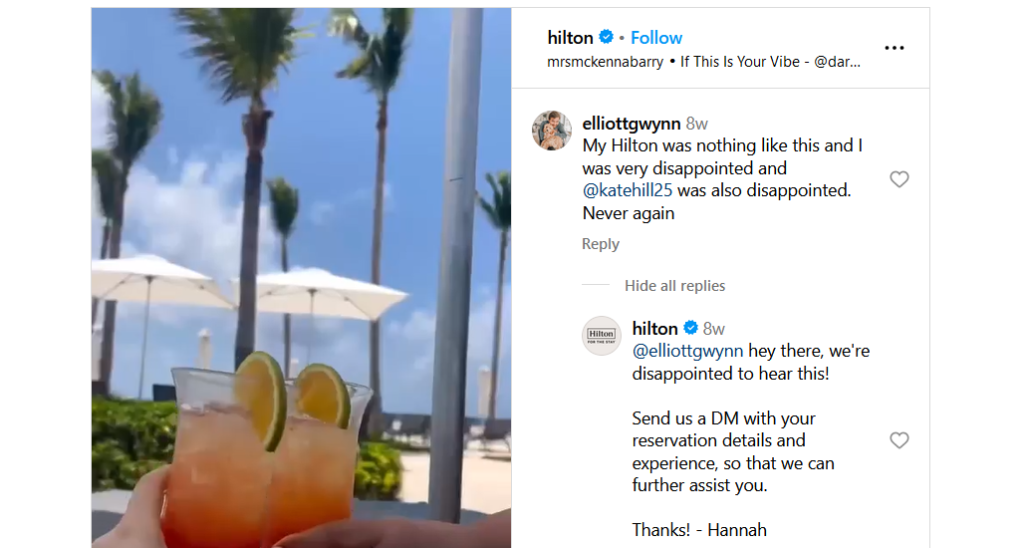
Task: Click 8w timestamp on elliottgwynn's comment
Action: [x=697, y=123]
